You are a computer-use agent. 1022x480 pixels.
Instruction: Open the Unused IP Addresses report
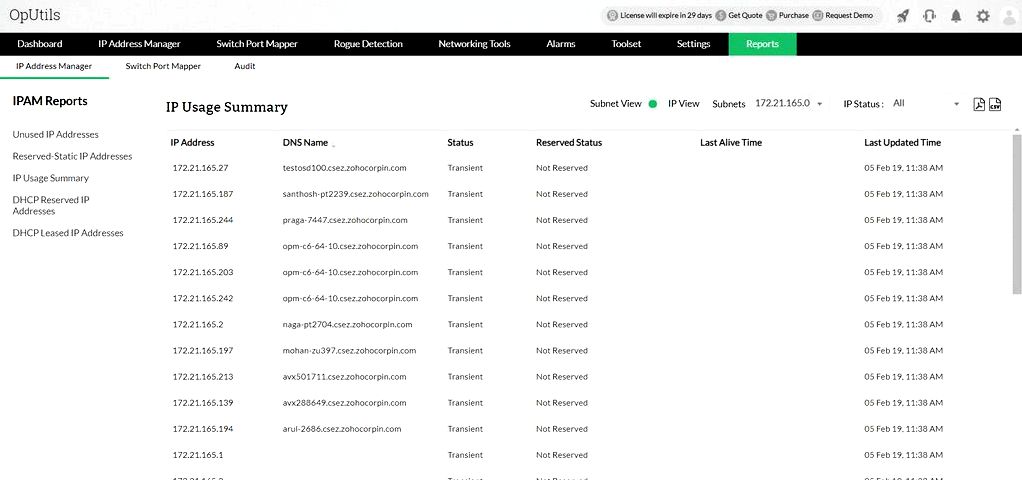tap(55, 134)
